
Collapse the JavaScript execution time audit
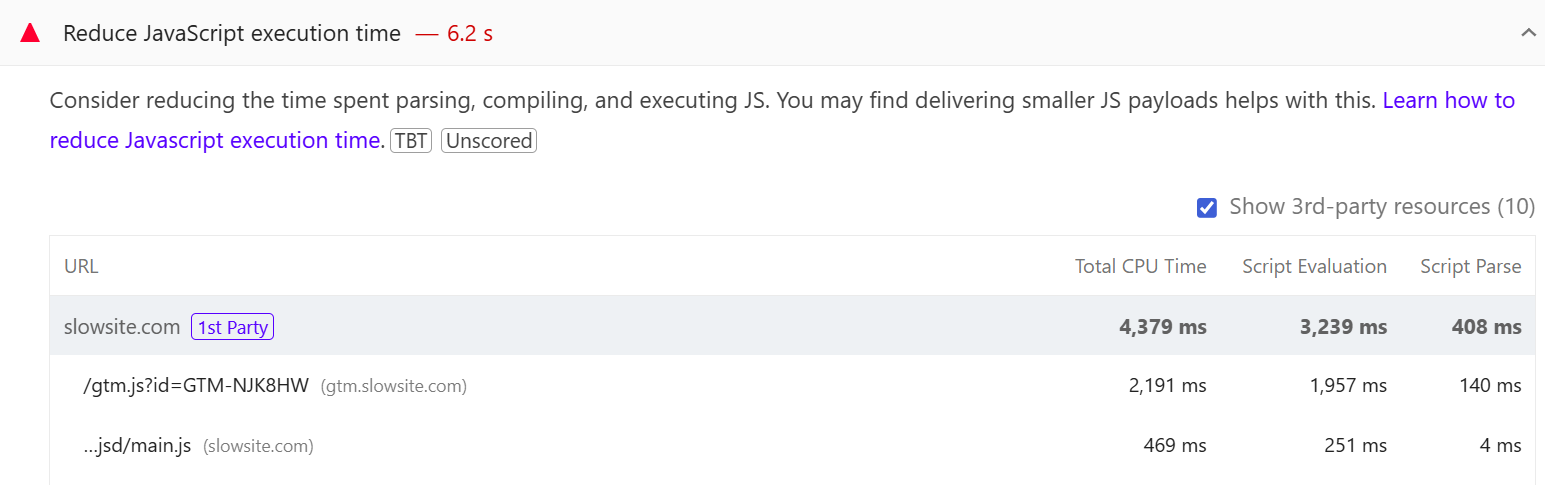click(x=1527, y=33)
